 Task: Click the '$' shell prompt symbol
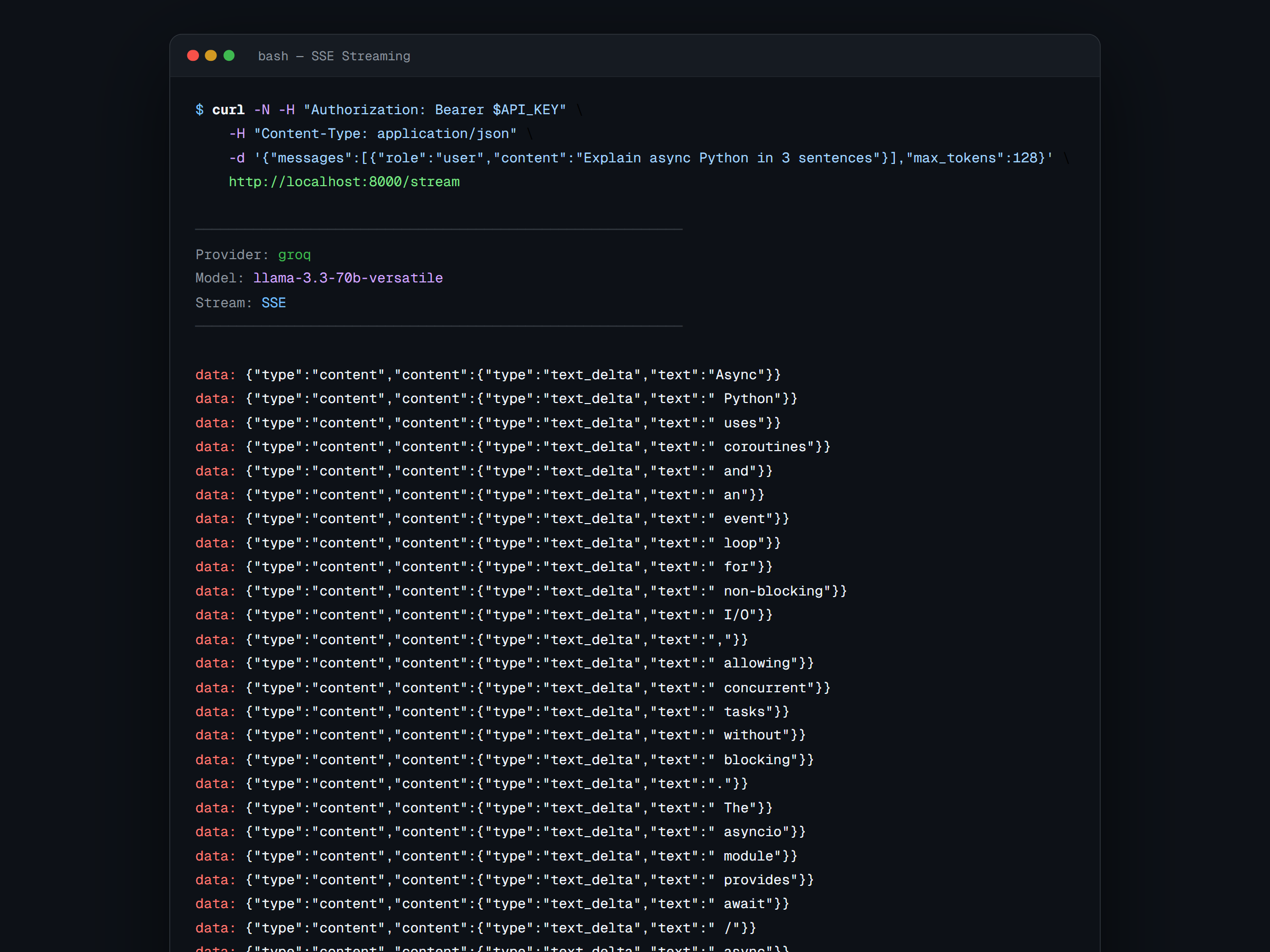coord(199,109)
